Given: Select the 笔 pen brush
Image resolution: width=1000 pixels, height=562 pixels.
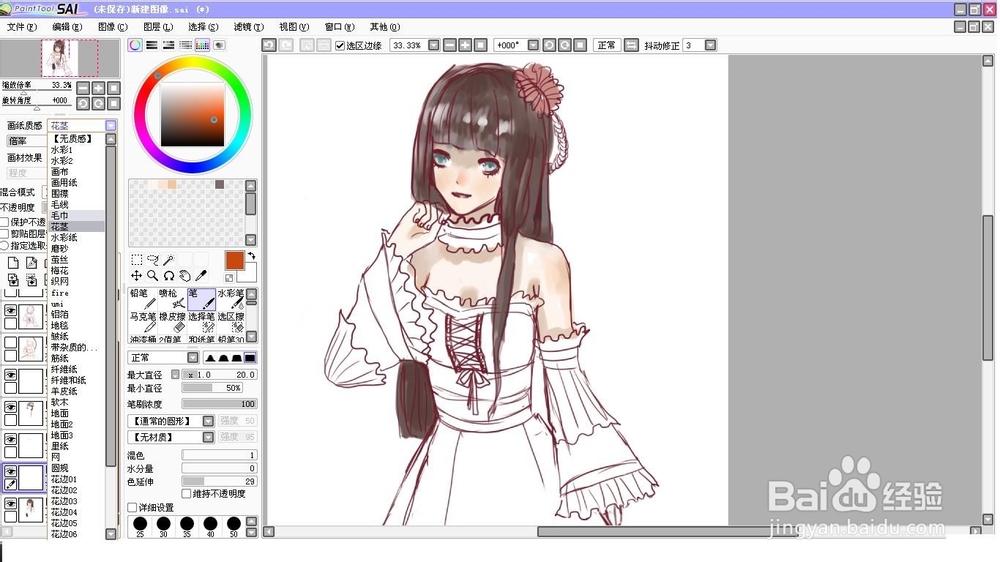Looking at the screenshot, I should click(202, 299).
